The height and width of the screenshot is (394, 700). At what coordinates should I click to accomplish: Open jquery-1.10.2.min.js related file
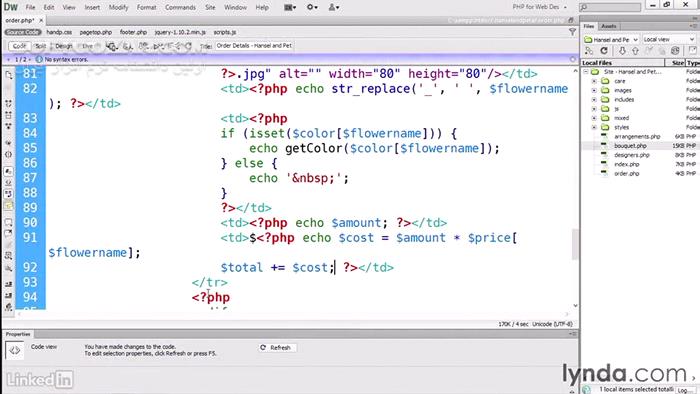180,32
